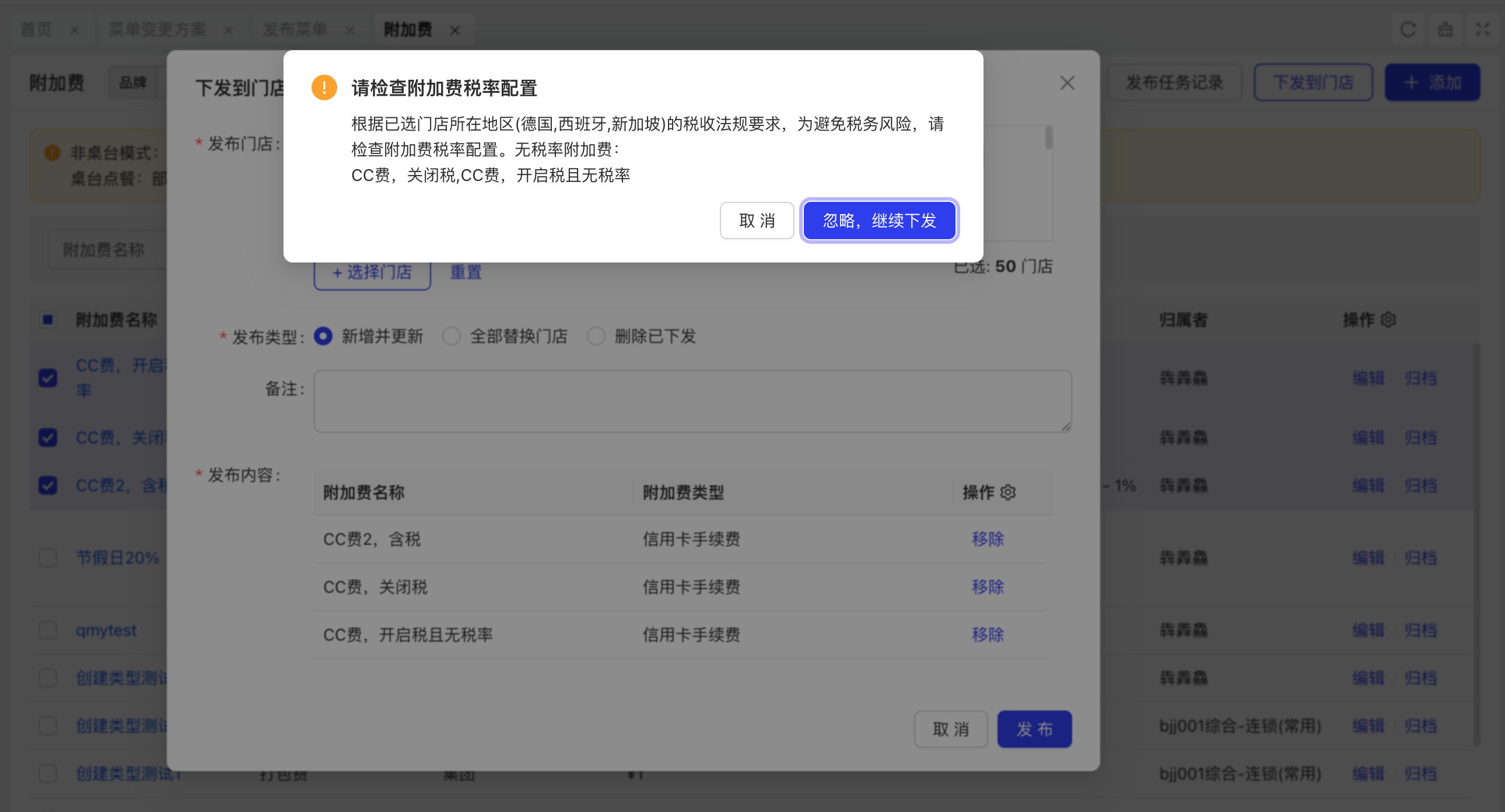Click 忽略，继续下发 button

878,220
